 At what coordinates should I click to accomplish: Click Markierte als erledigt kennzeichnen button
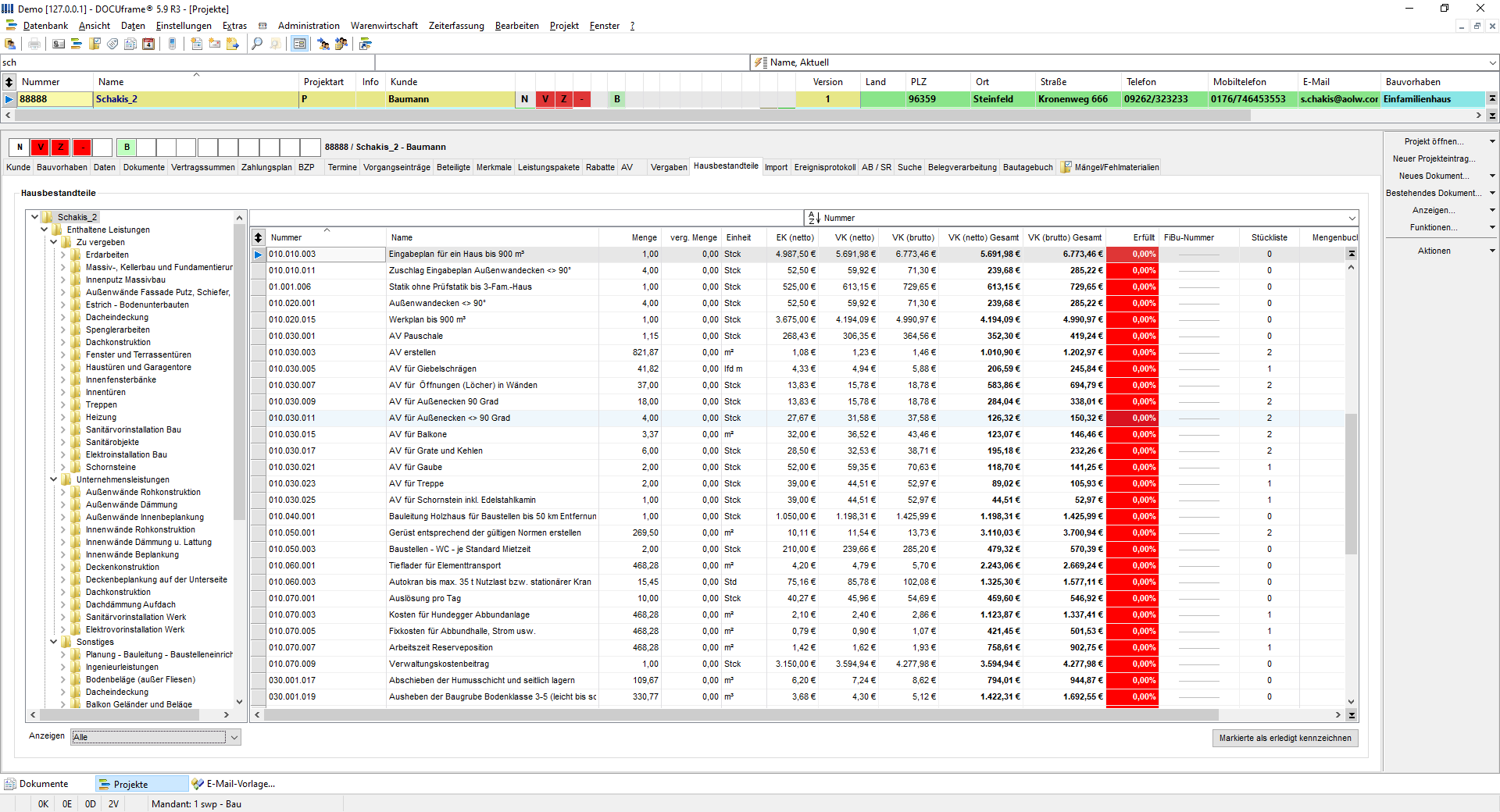pos(1285,738)
